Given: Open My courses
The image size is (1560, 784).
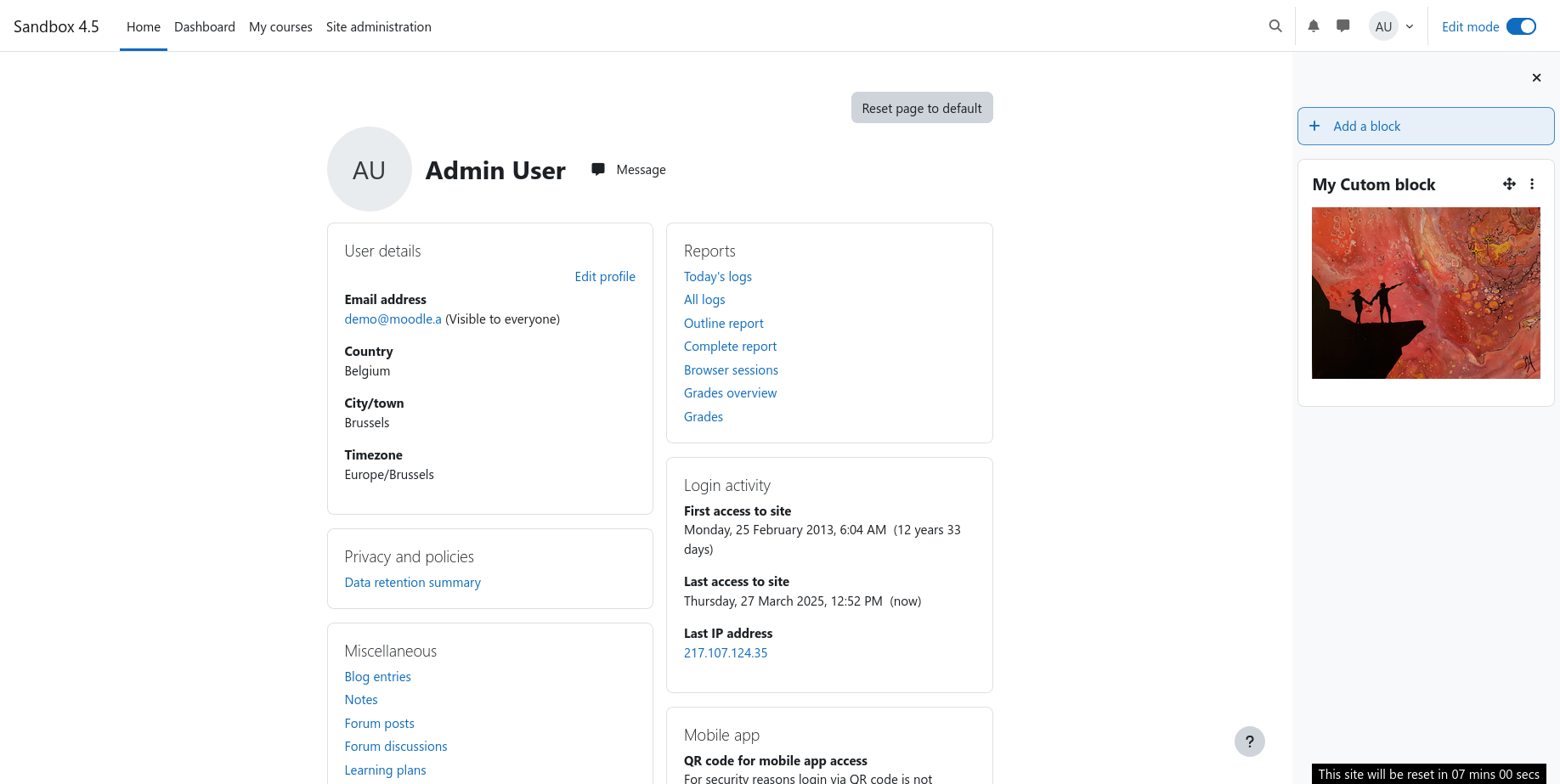Looking at the screenshot, I should pos(280,26).
